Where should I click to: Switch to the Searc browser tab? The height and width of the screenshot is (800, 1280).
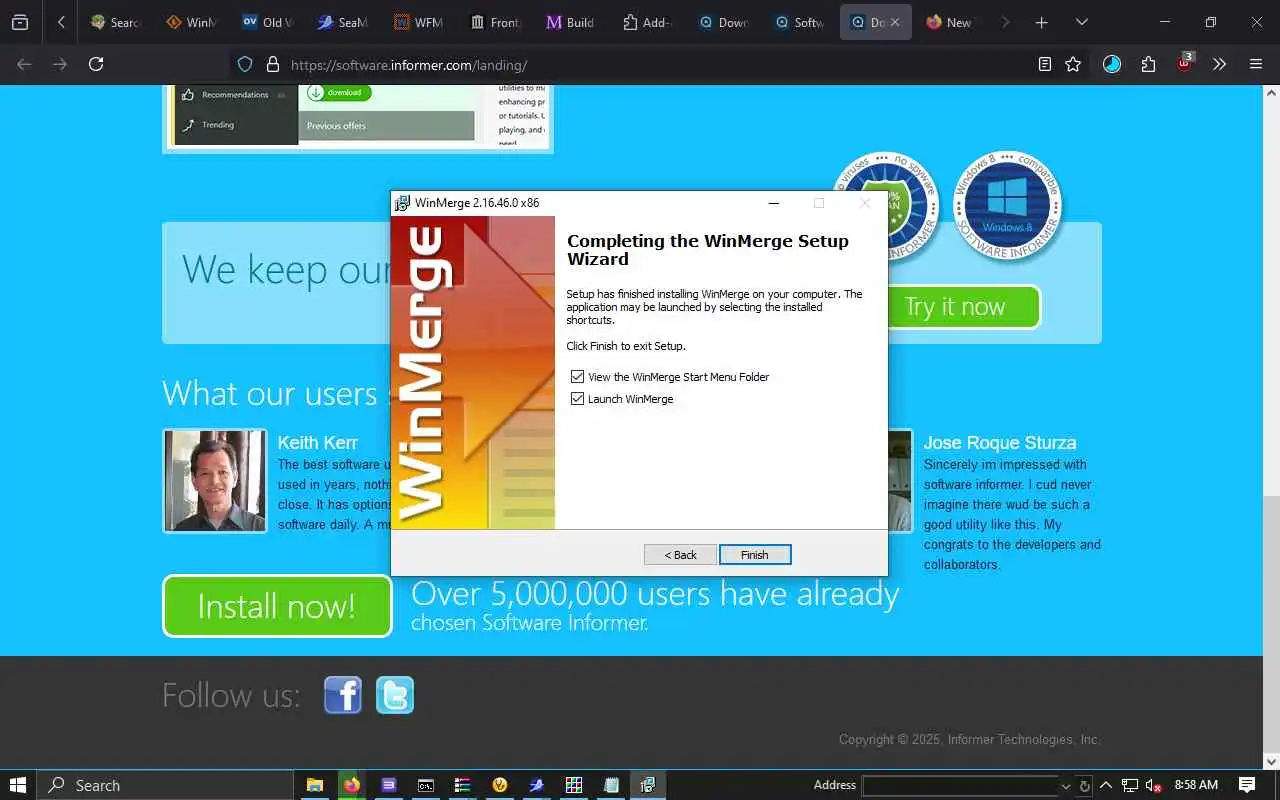click(115, 22)
